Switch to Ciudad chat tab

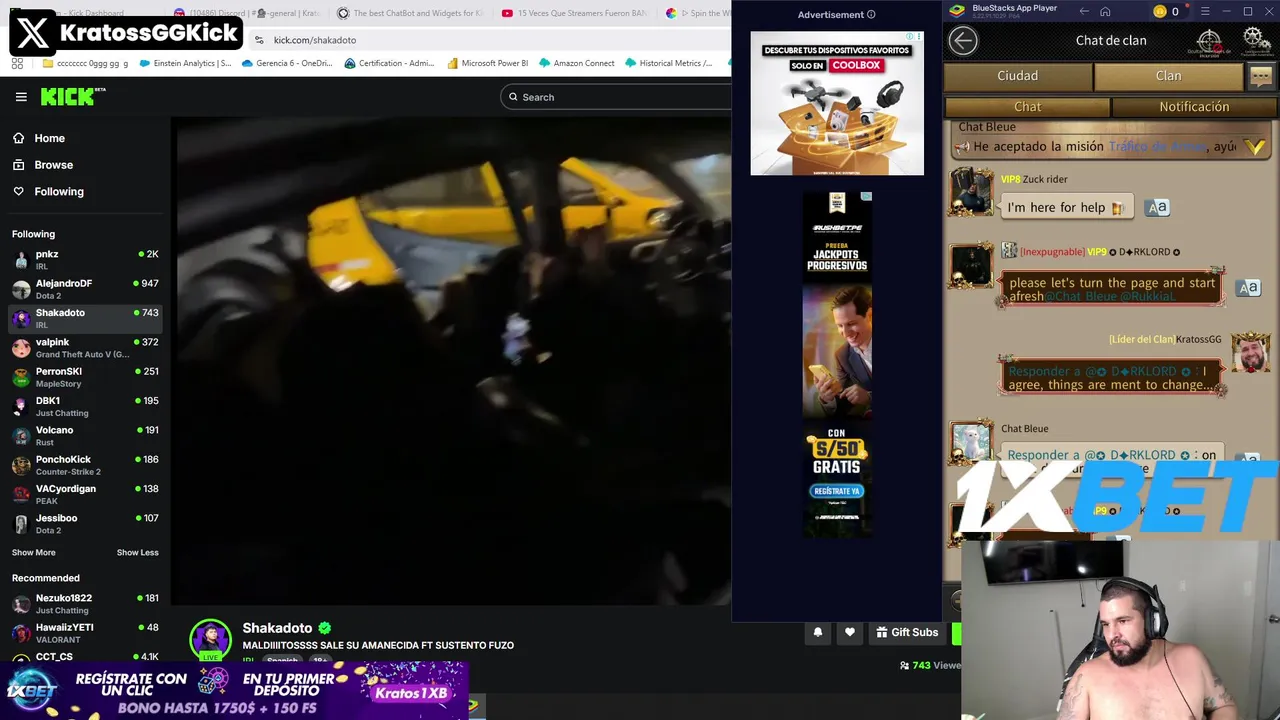[1017, 76]
